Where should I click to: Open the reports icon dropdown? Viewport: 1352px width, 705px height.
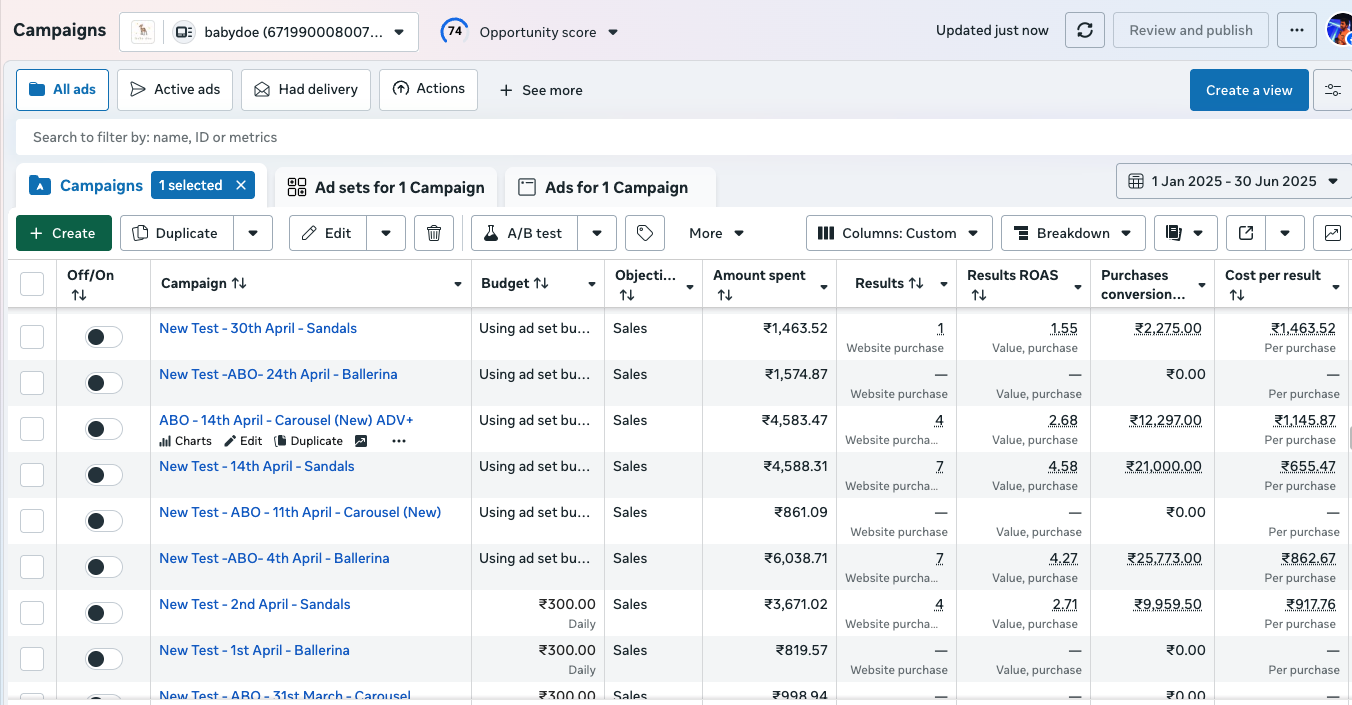[1185, 233]
